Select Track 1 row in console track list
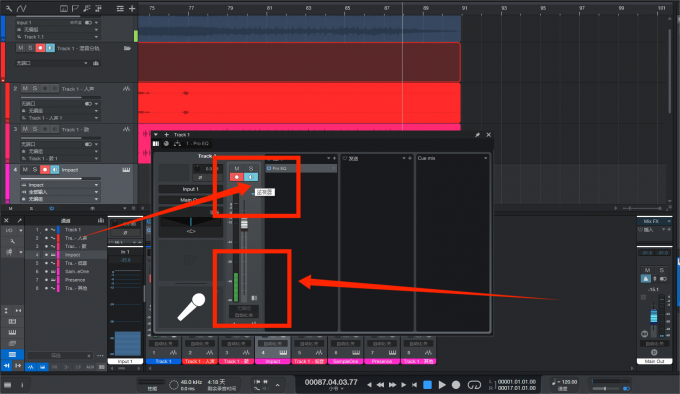The height and width of the screenshot is (394, 680). coord(65,230)
